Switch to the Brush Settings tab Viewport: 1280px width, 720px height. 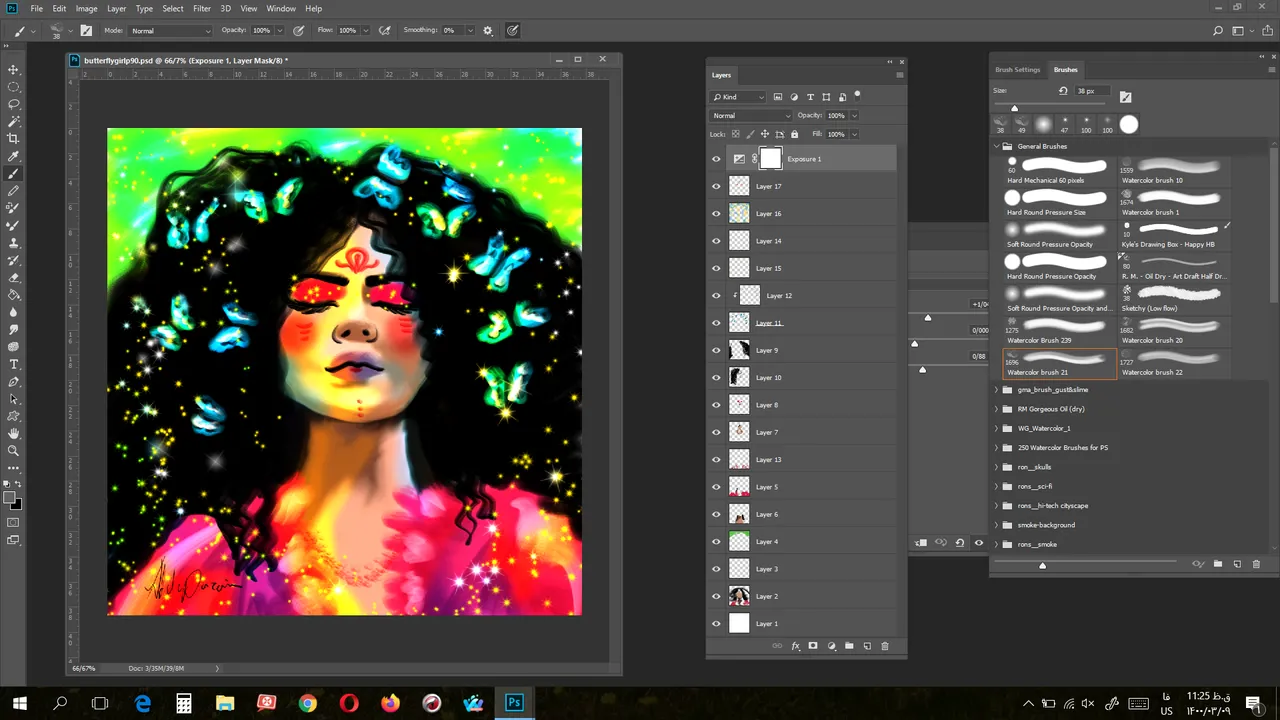pyautogui.click(x=1018, y=70)
